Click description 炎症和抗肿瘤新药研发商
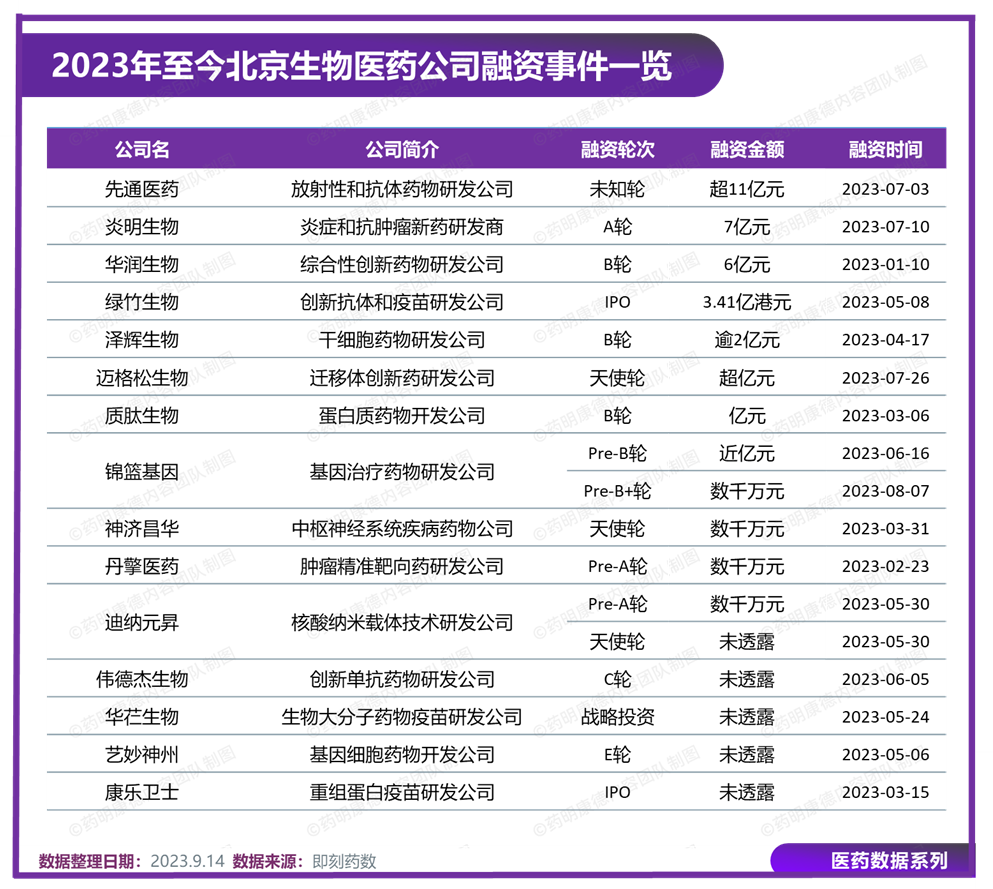 pos(402,227)
